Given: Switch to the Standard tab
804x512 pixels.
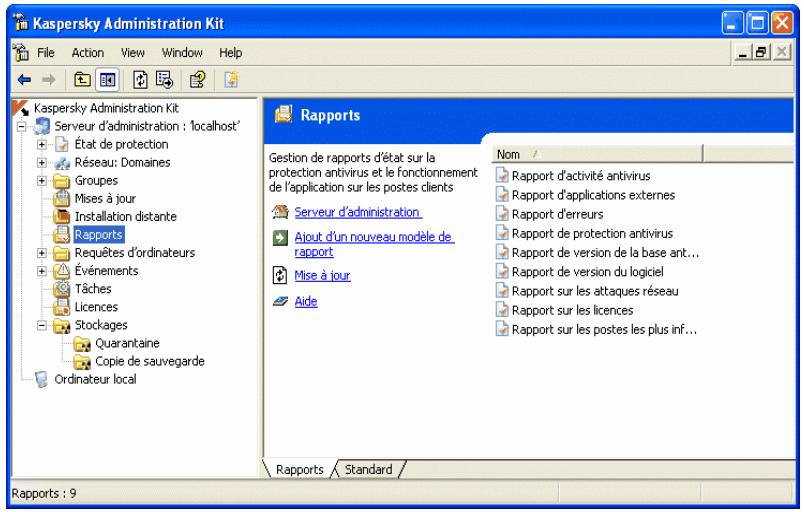Looking at the screenshot, I should coord(368,469).
